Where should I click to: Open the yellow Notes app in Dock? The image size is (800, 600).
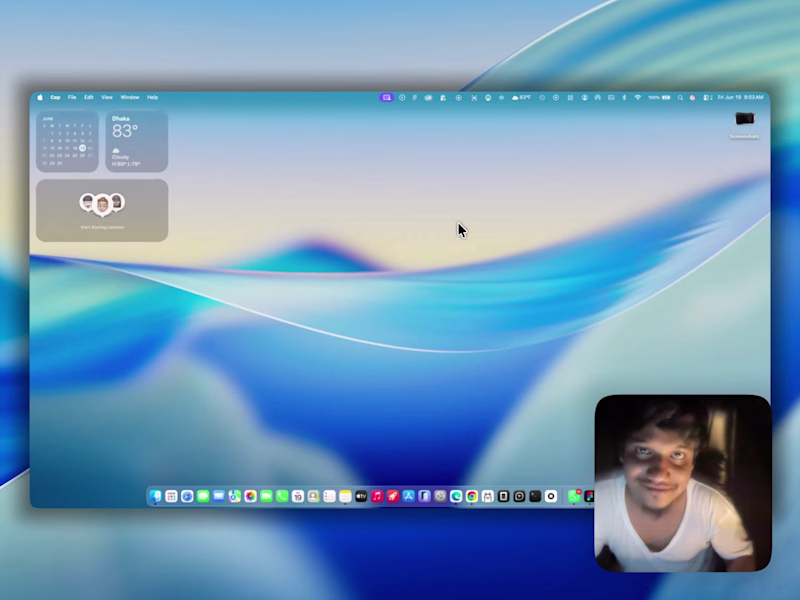click(x=345, y=496)
